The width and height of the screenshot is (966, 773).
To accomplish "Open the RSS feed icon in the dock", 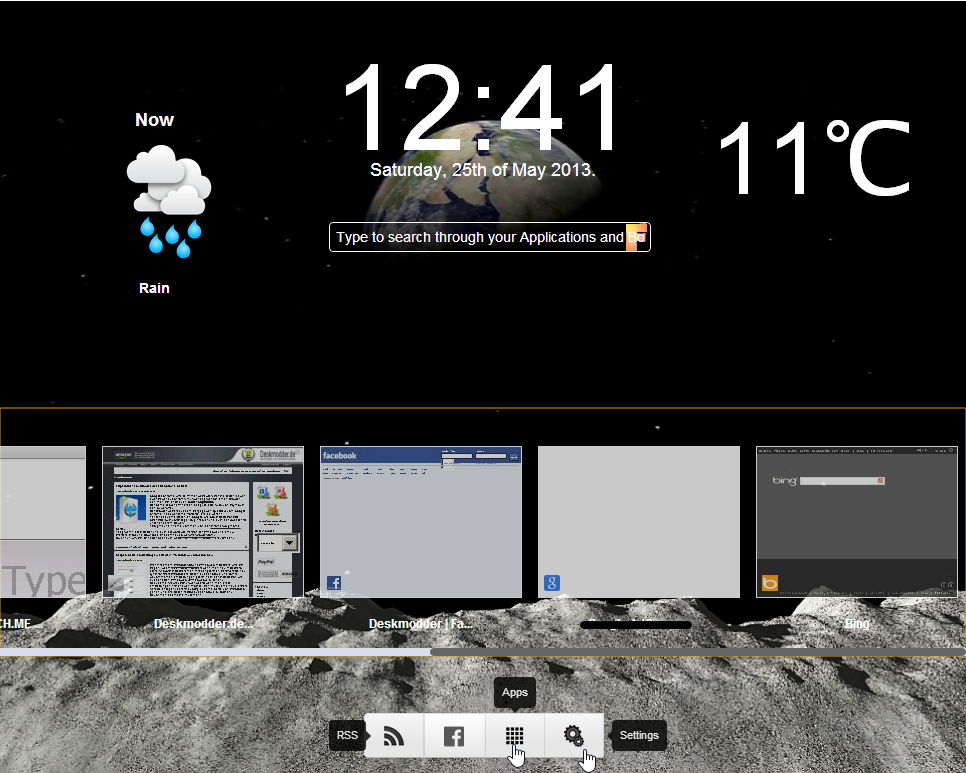I will (394, 735).
